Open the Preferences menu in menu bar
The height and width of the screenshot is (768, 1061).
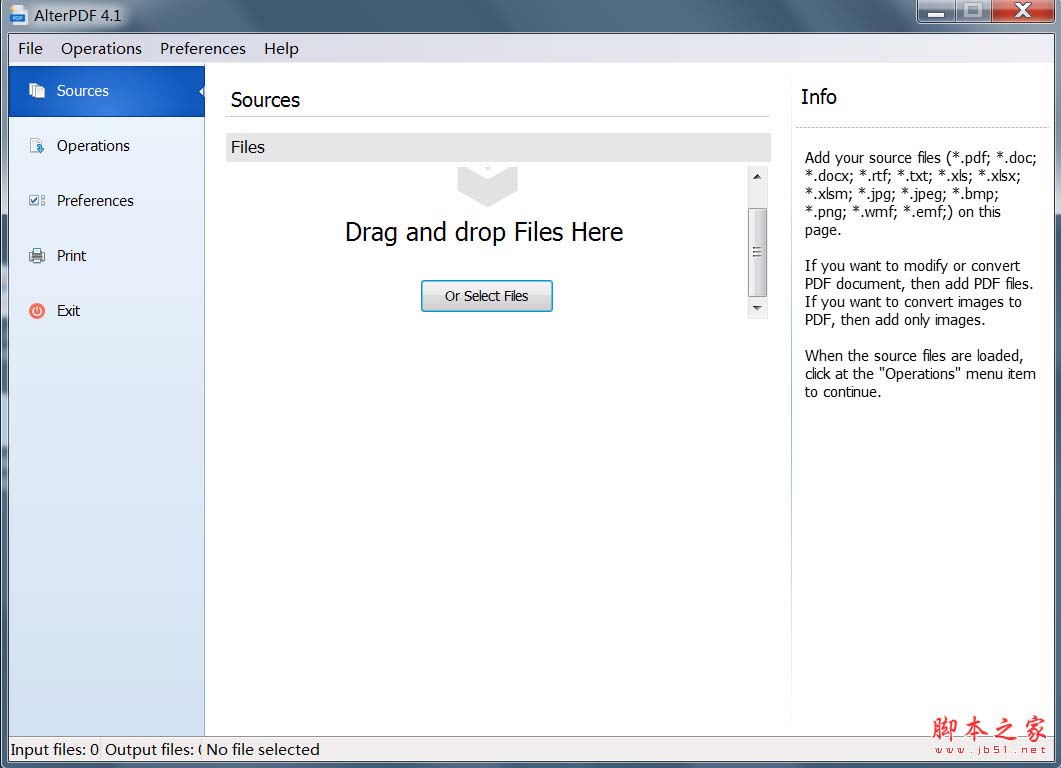pos(202,49)
